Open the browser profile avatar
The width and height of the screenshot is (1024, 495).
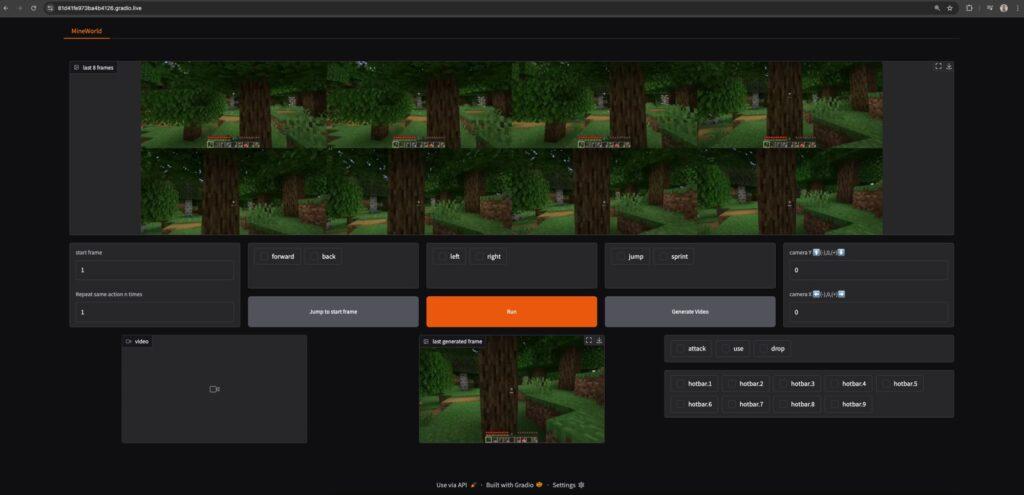click(x=1004, y=8)
